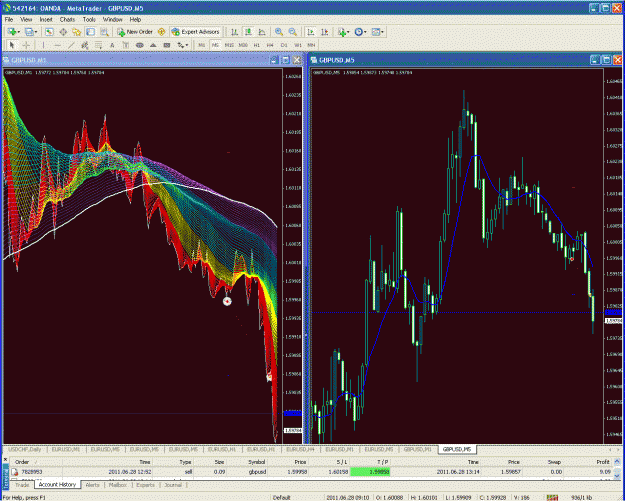Select the text label tool
Viewport: 625px width, 504px height.
(126, 45)
